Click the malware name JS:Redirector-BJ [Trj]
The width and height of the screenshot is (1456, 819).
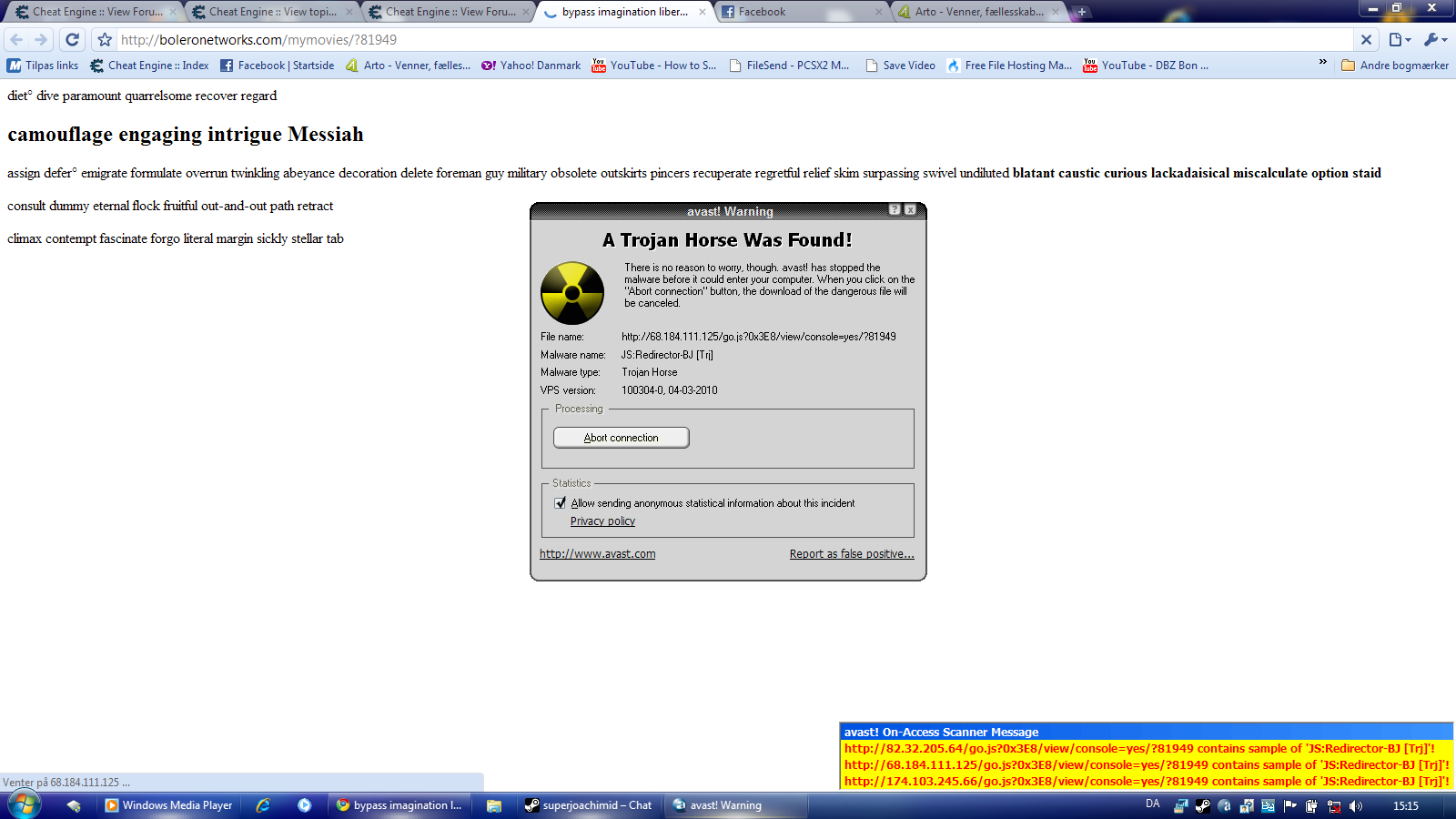667,355
